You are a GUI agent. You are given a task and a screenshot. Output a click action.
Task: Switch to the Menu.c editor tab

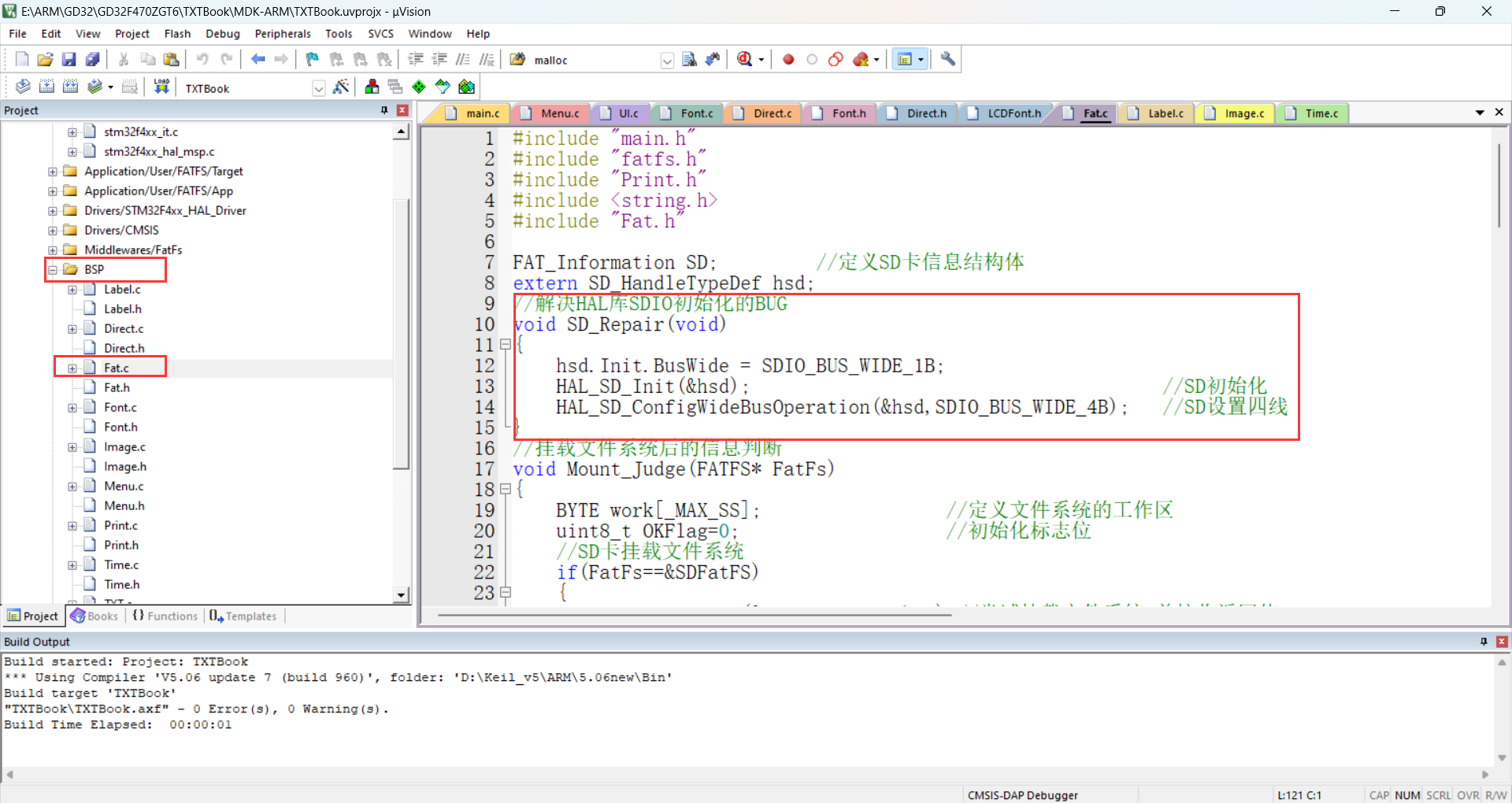559,113
